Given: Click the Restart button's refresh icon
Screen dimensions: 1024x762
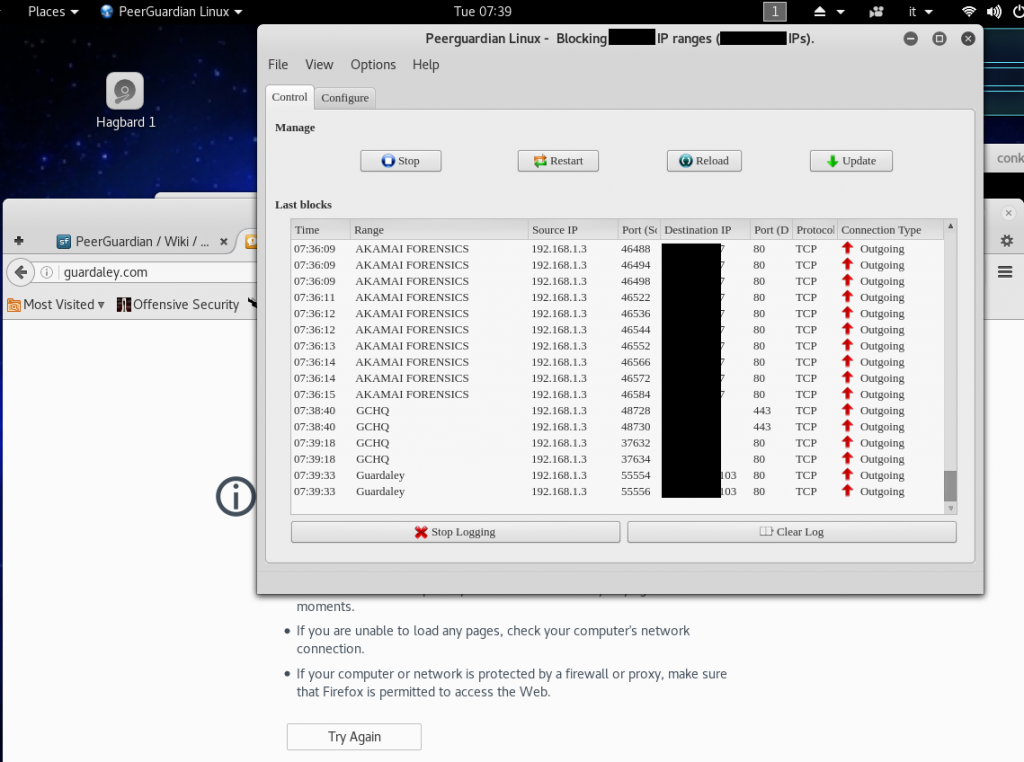Looking at the screenshot, I should pyautogui.click(x=540, y=161).
